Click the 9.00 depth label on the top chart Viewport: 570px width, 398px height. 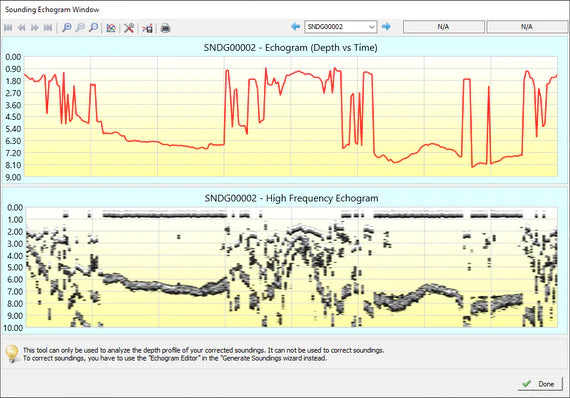(13, 177)
